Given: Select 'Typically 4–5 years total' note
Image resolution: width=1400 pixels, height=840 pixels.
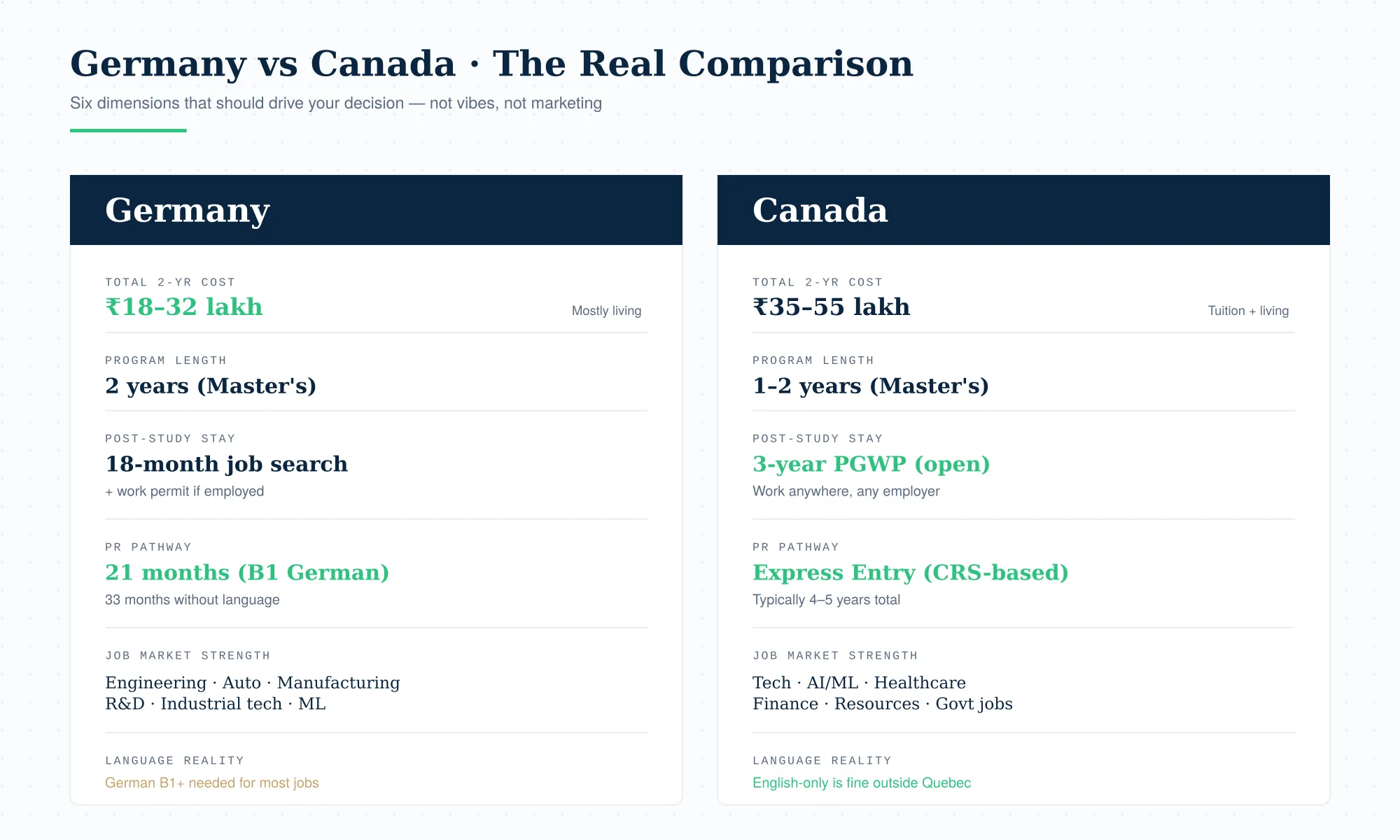Looking at the screenshot, I should click(826, 600).
